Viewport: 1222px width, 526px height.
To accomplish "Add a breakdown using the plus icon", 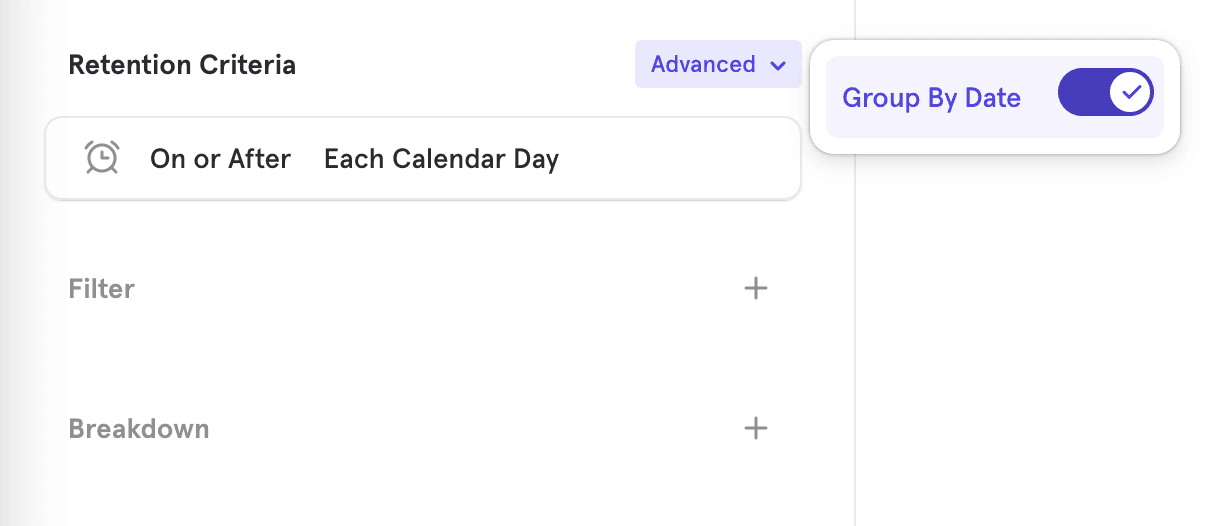I will (756, 429).
